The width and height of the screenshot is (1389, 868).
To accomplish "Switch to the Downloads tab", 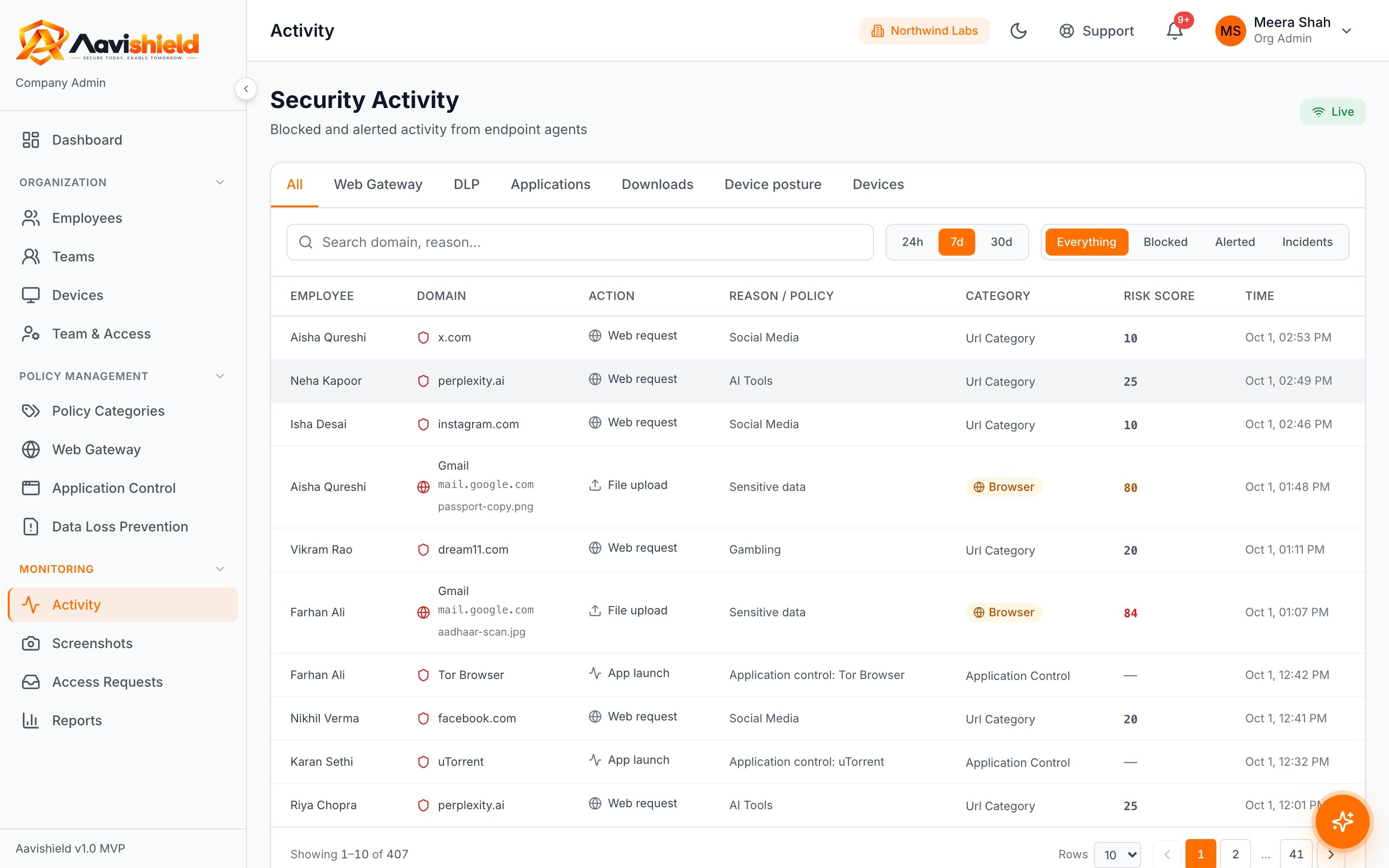I will click(657, 185).
